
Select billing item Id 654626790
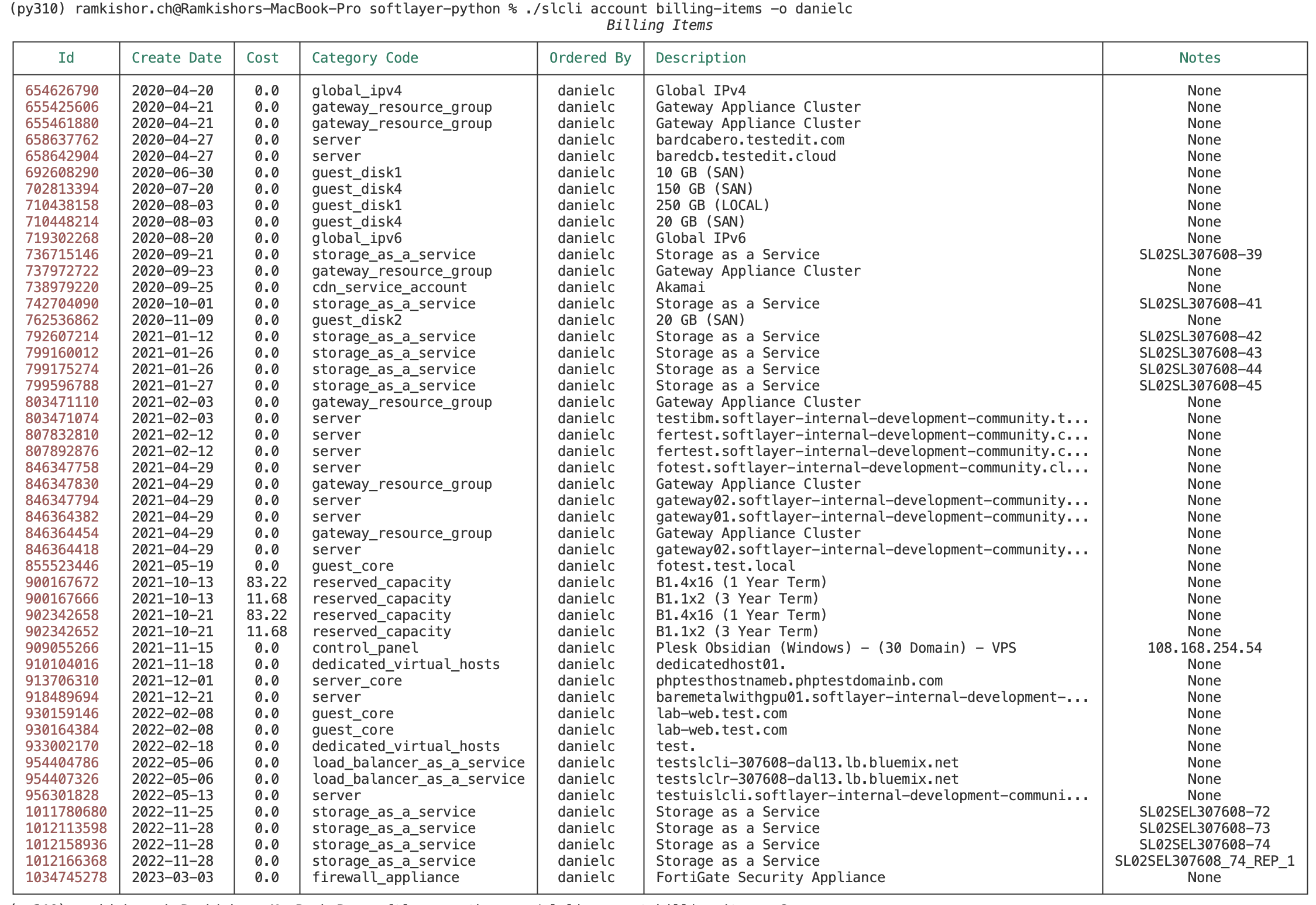pos(62,91)
